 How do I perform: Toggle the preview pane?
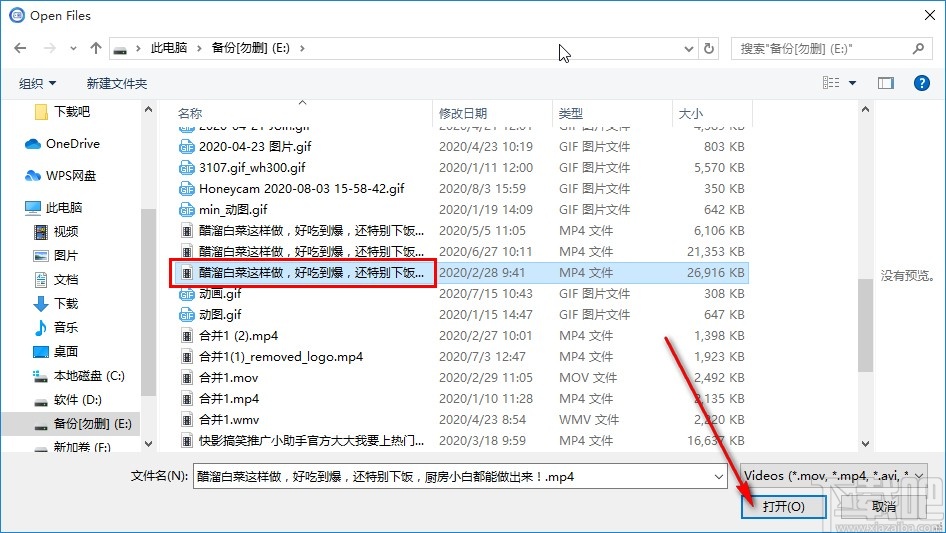[x=886, y=83]
